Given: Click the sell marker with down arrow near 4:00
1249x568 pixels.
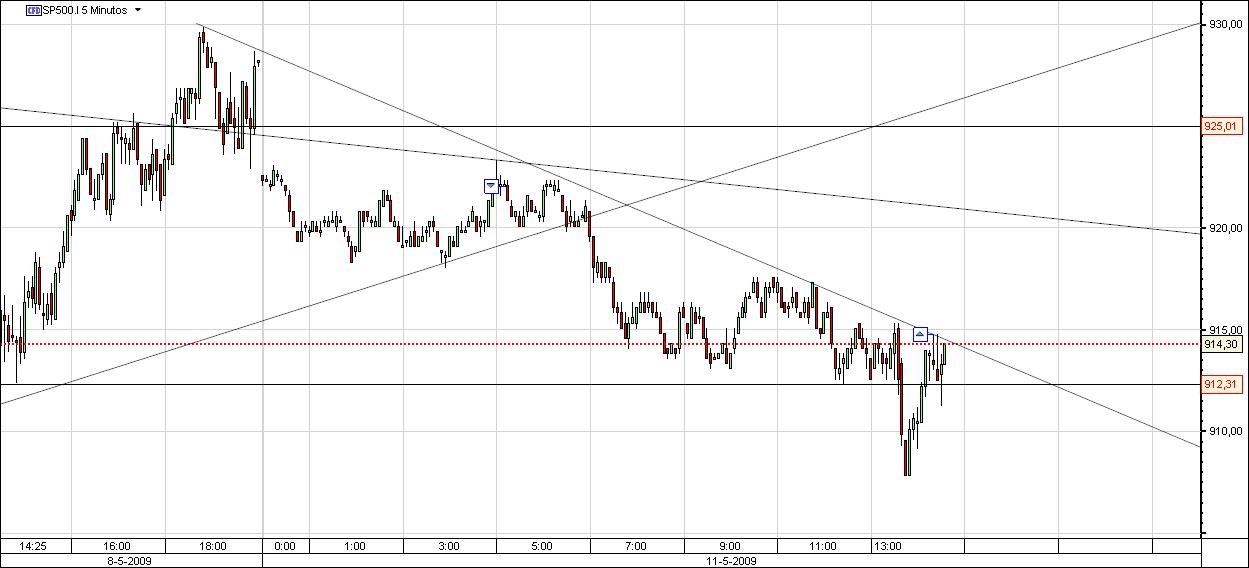Looking at the screenshot, I should [x=490, y=186].
